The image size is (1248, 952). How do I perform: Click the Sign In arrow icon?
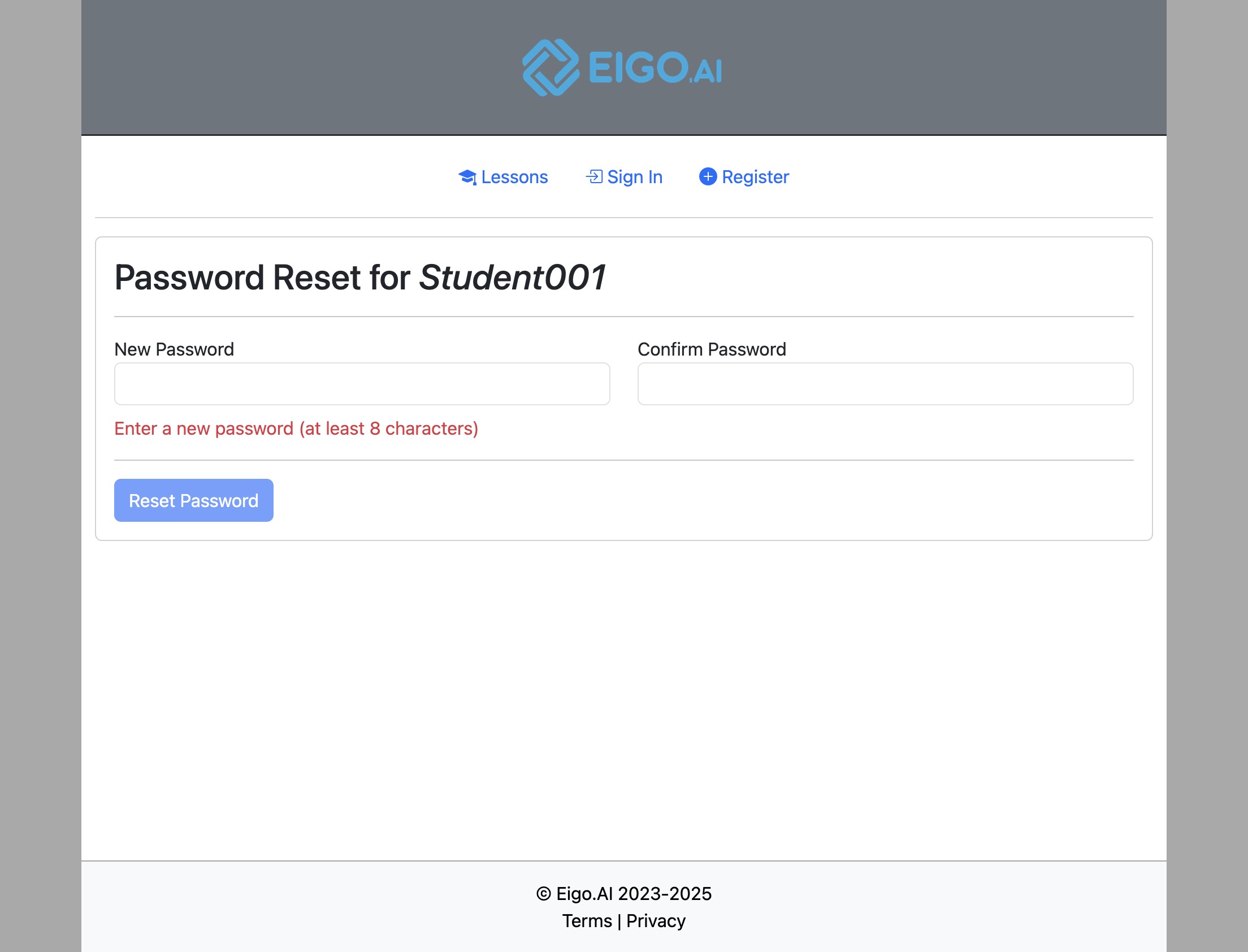593,177
